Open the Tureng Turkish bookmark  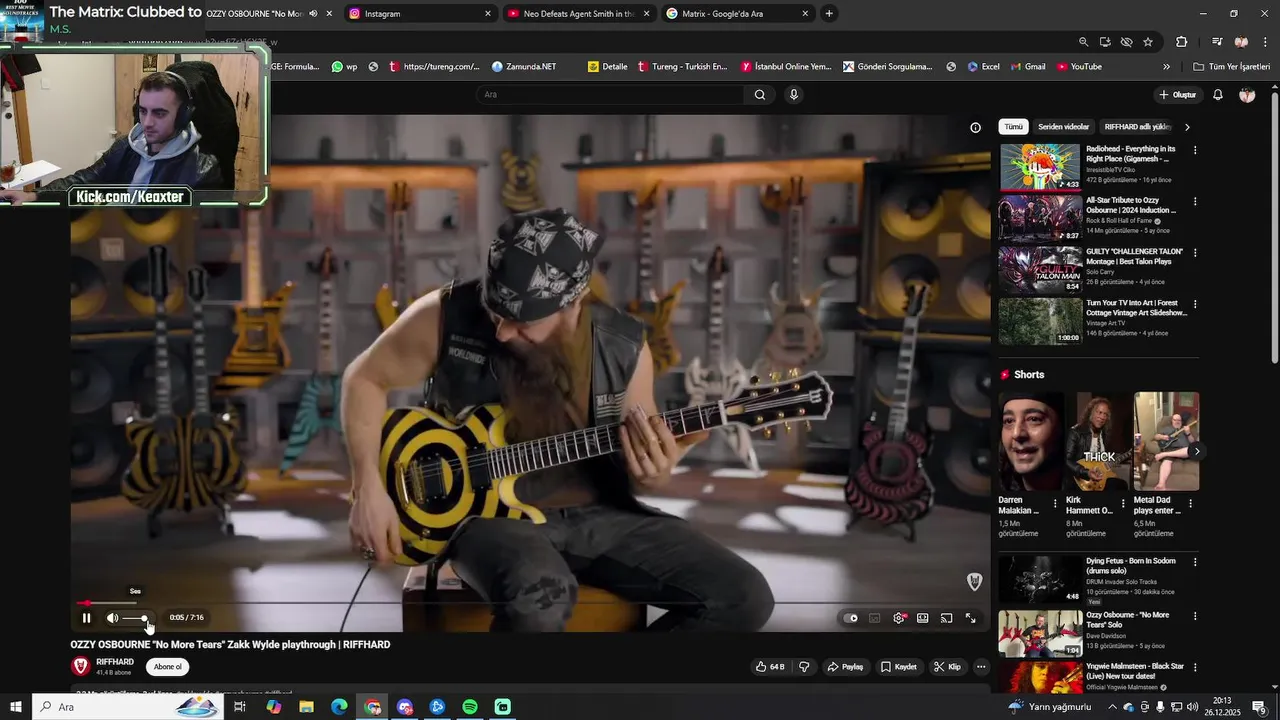pos(683,67)
